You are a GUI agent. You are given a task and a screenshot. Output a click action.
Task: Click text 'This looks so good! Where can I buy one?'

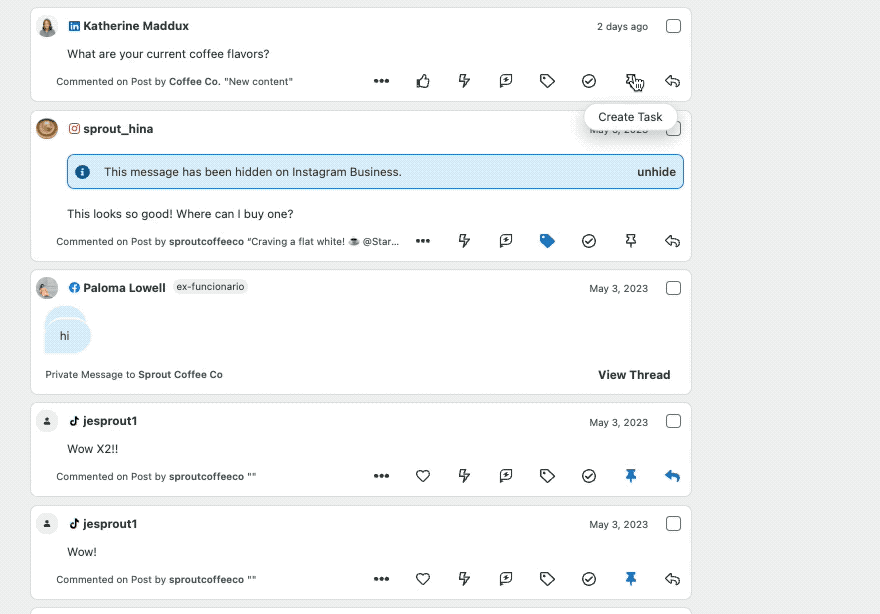pyautogui.click(x=180, y=214)
